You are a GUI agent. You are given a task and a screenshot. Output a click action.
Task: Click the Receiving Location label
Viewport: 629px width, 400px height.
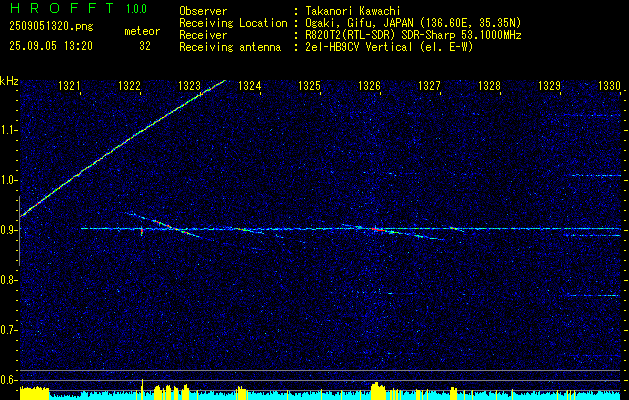[233, 24]
